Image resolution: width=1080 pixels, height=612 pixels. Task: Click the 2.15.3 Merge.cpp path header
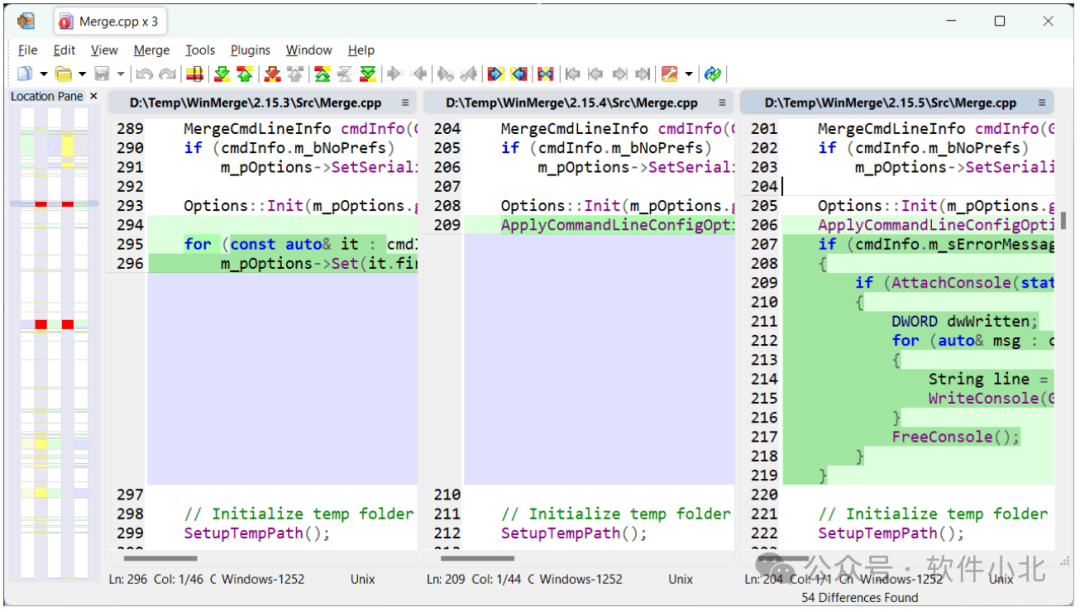point(256,103)
